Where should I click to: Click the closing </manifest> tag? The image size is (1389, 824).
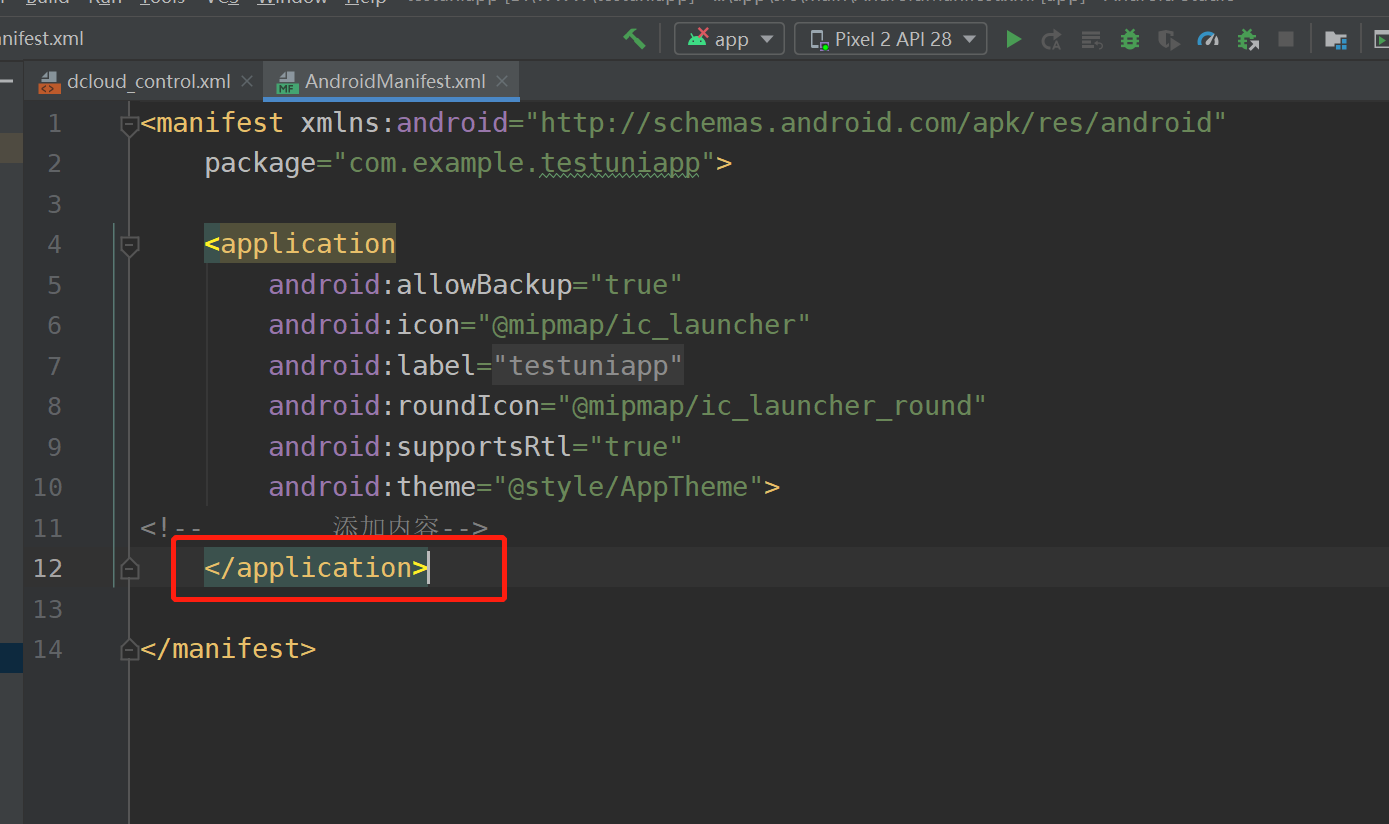[x=228, y=649]
